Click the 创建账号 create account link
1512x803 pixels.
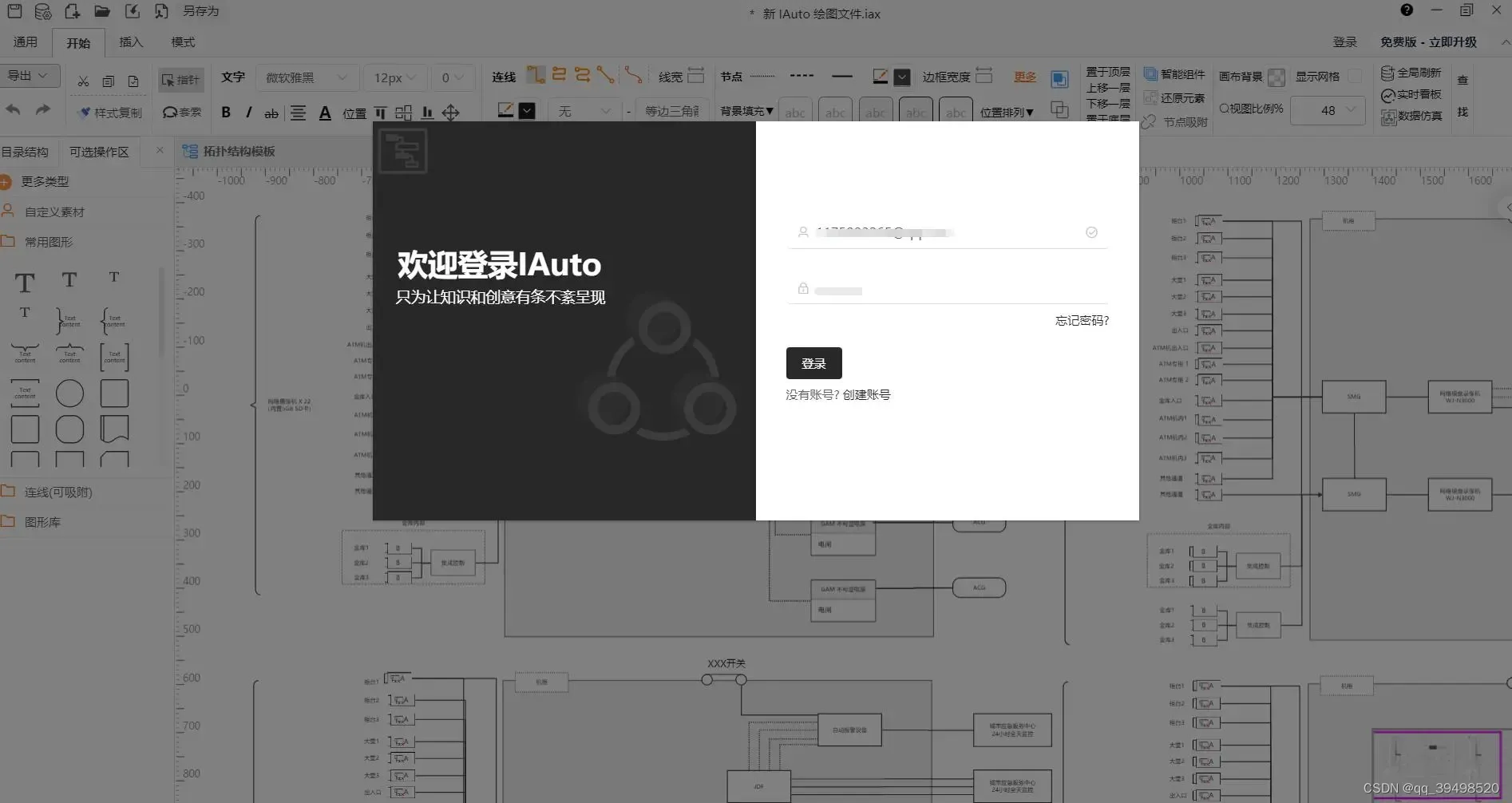866,394
